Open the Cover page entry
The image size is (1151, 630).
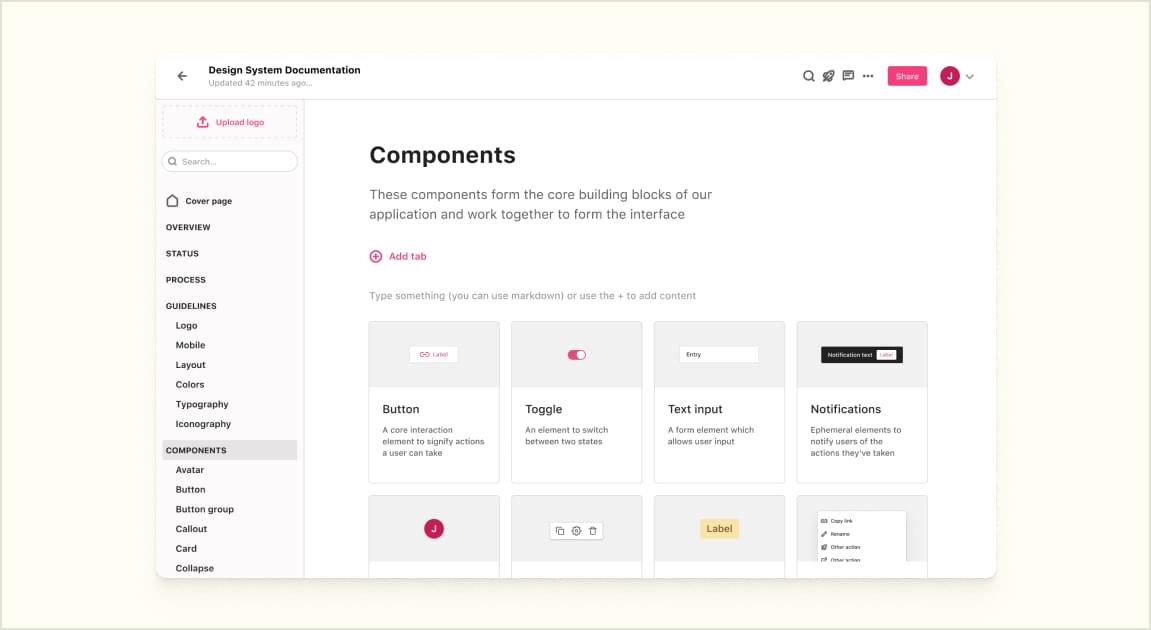[x=208, y=201]
